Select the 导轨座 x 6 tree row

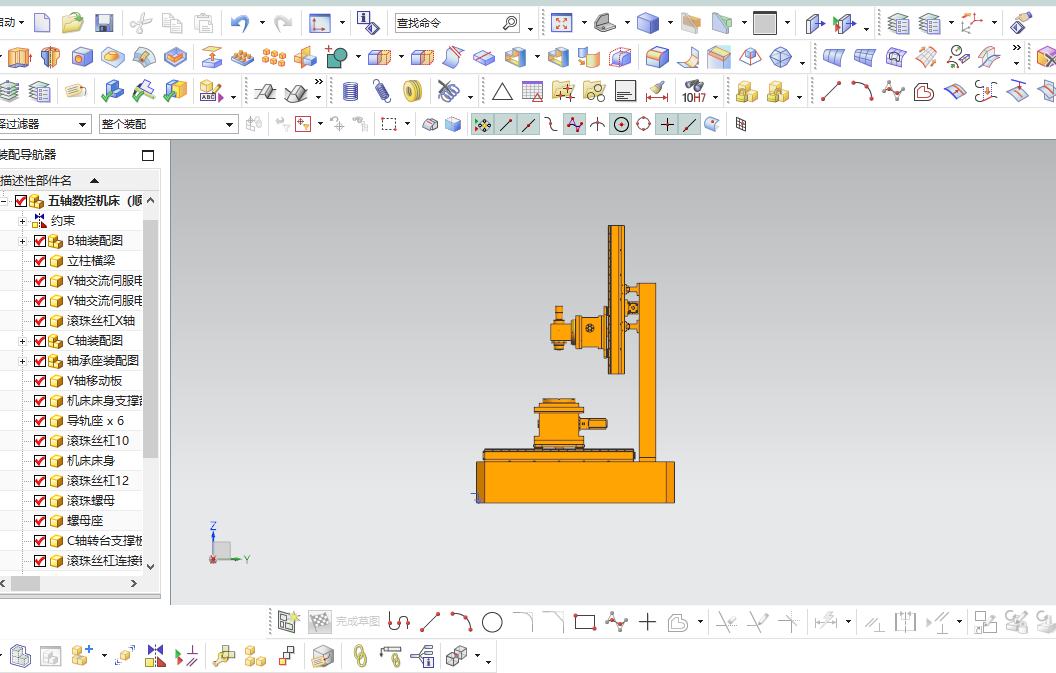72,421
